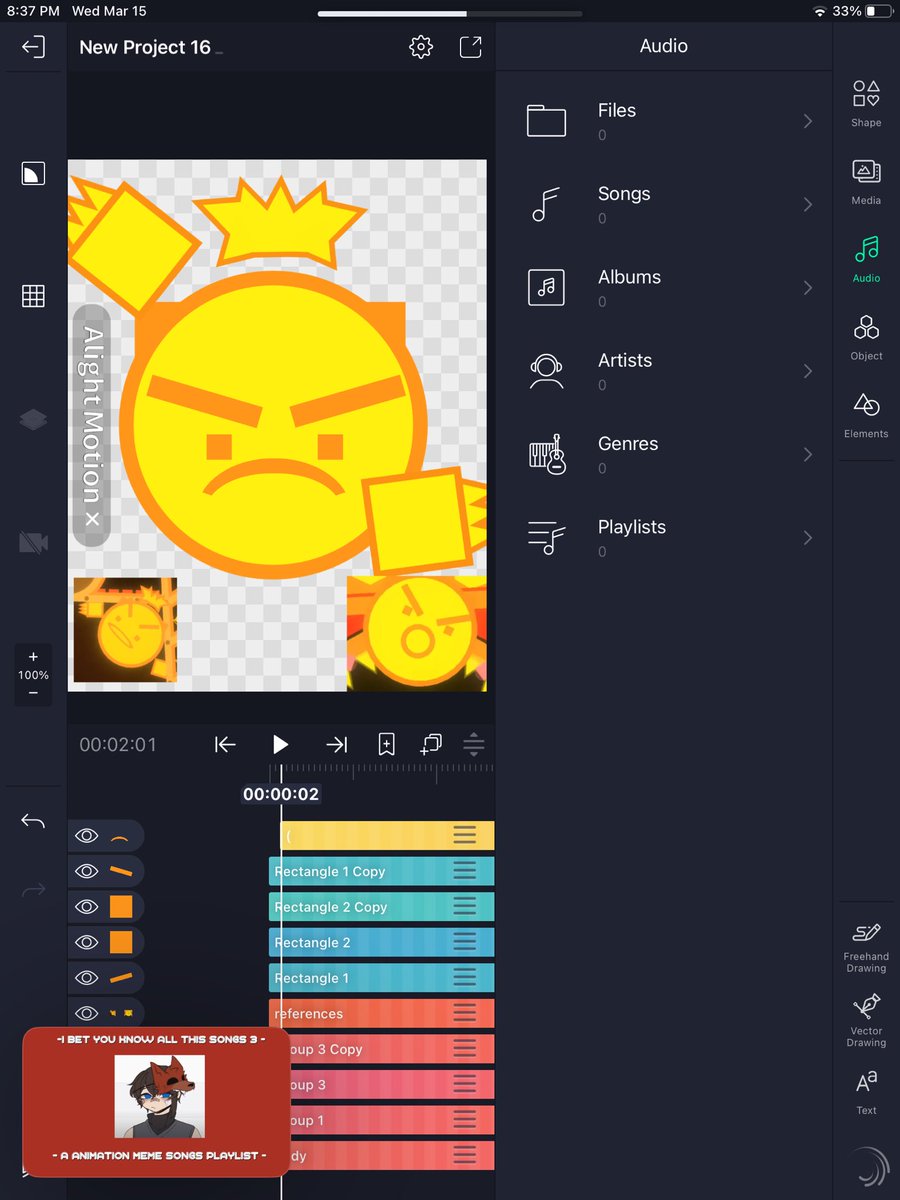Viewport: 900px width, 1200px height.
Task: Select the Rectangle 1 Copy clip
Action: (381, 871)
